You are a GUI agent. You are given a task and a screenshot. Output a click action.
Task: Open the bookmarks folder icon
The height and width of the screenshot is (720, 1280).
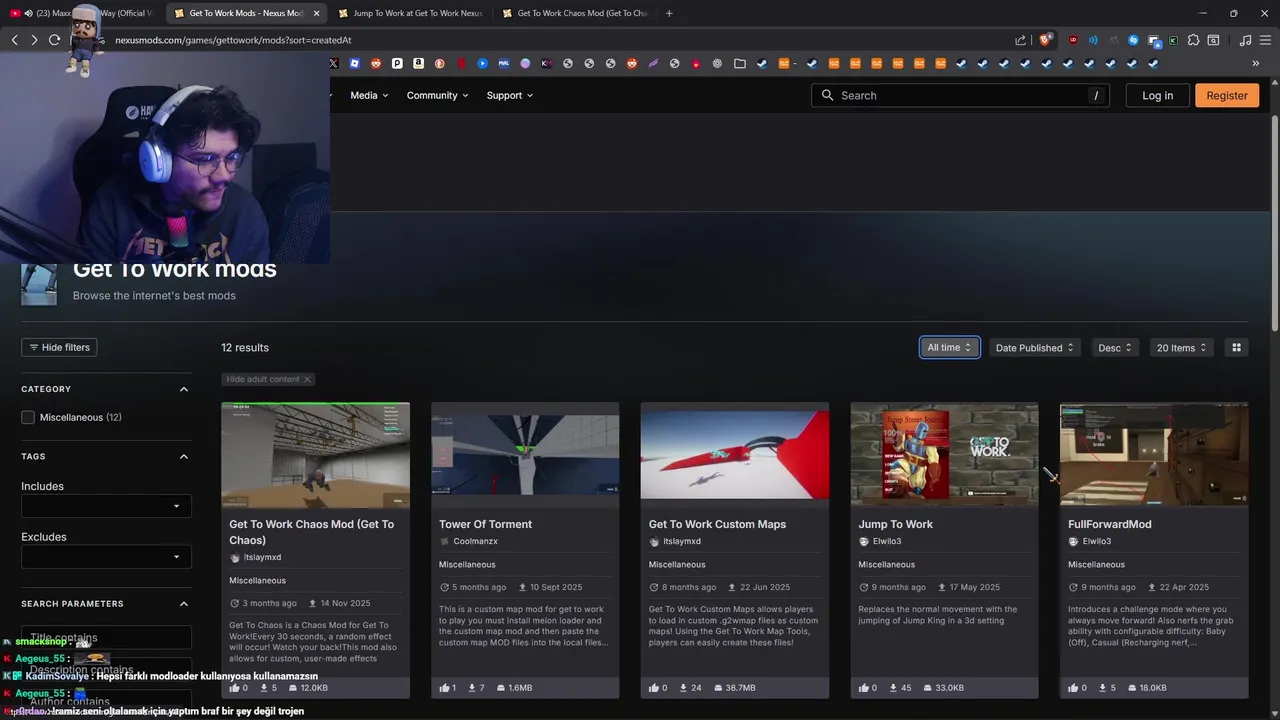(x=739, y=63)
